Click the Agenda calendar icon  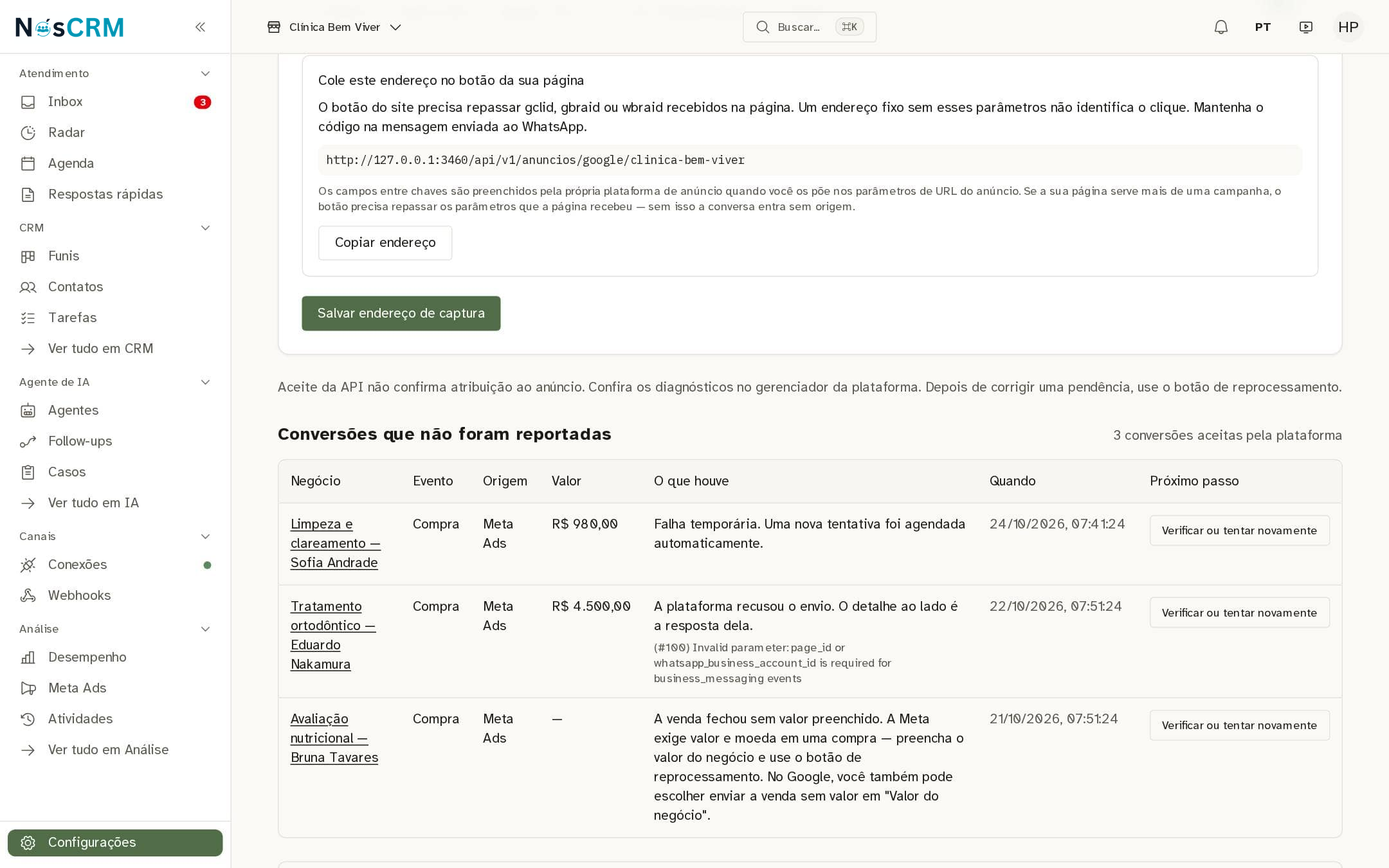(x=28, y=163)
